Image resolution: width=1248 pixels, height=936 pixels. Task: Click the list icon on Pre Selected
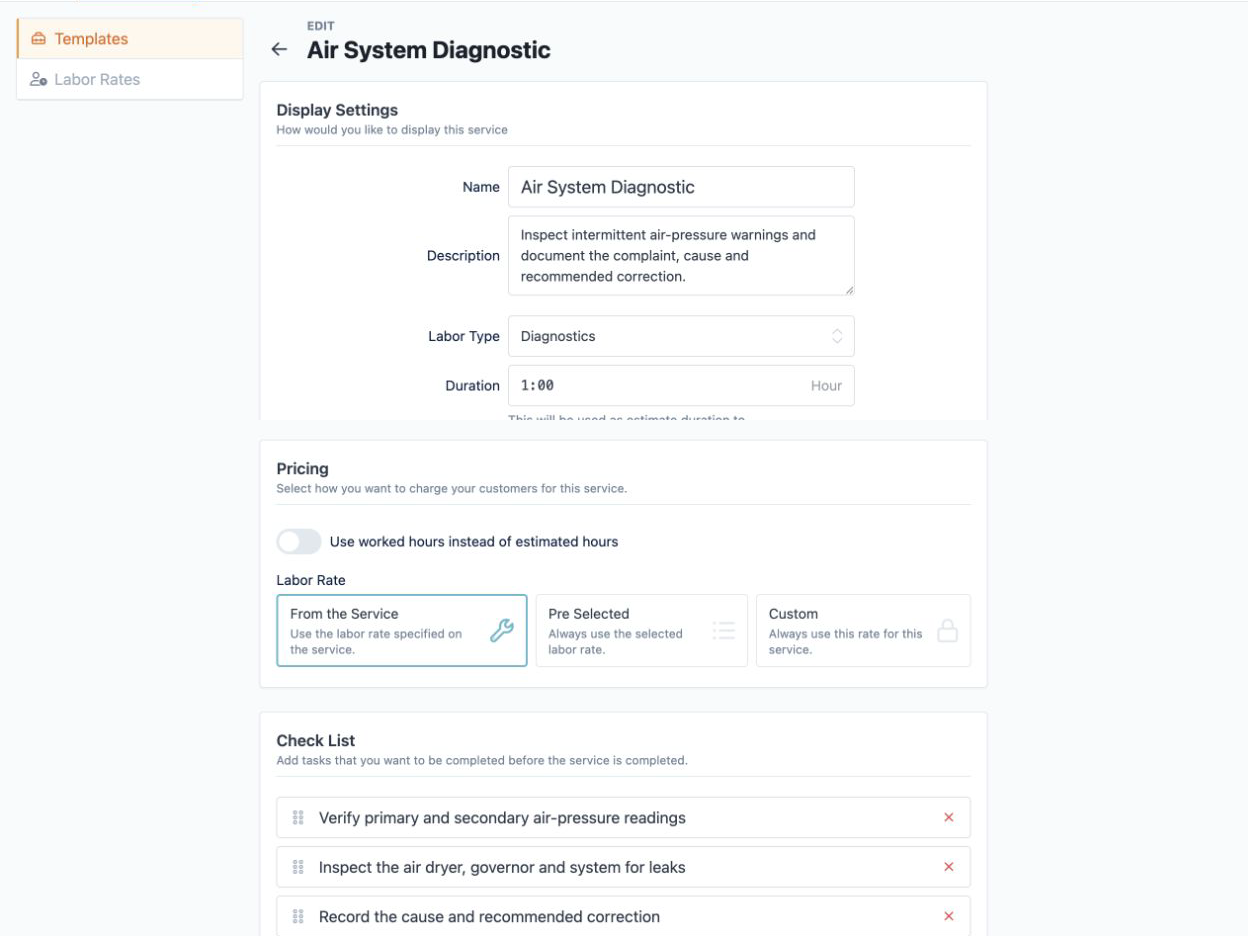(724, 630)
